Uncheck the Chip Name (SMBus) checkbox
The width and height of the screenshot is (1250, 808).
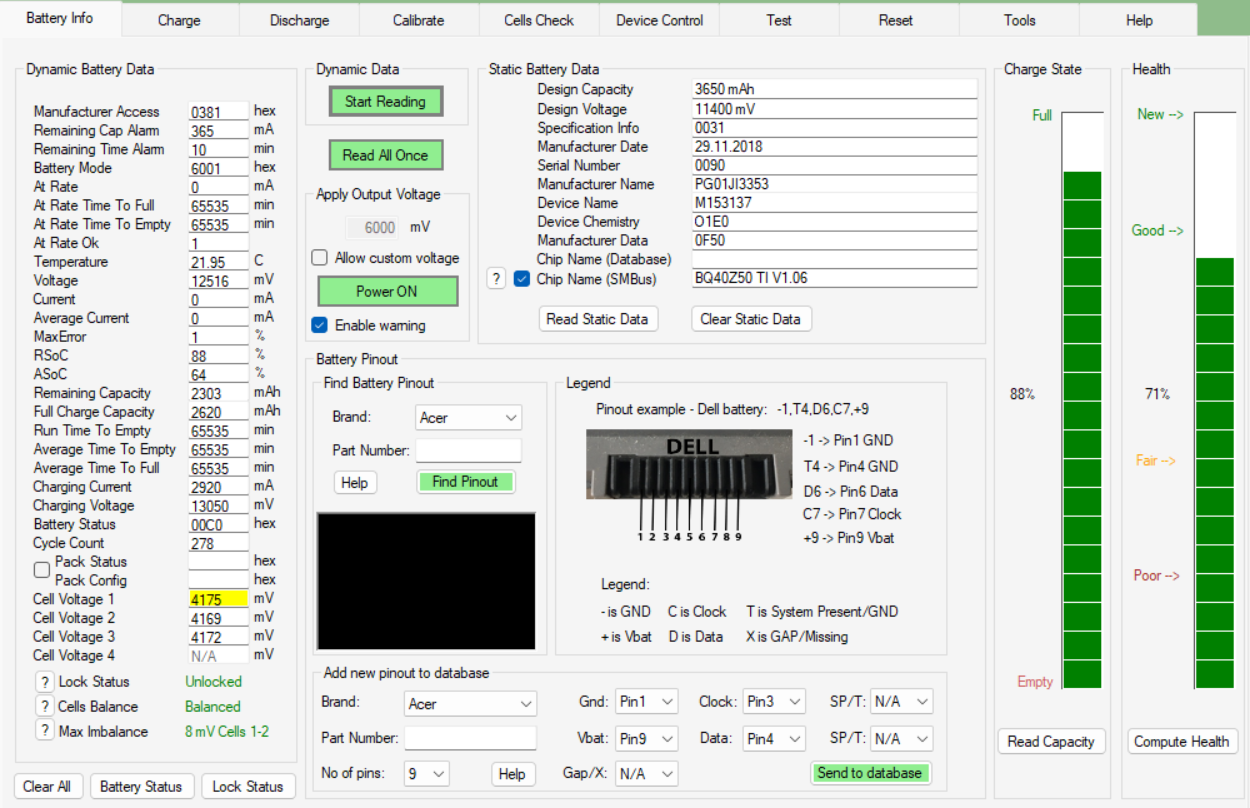(x=521, y=279)
